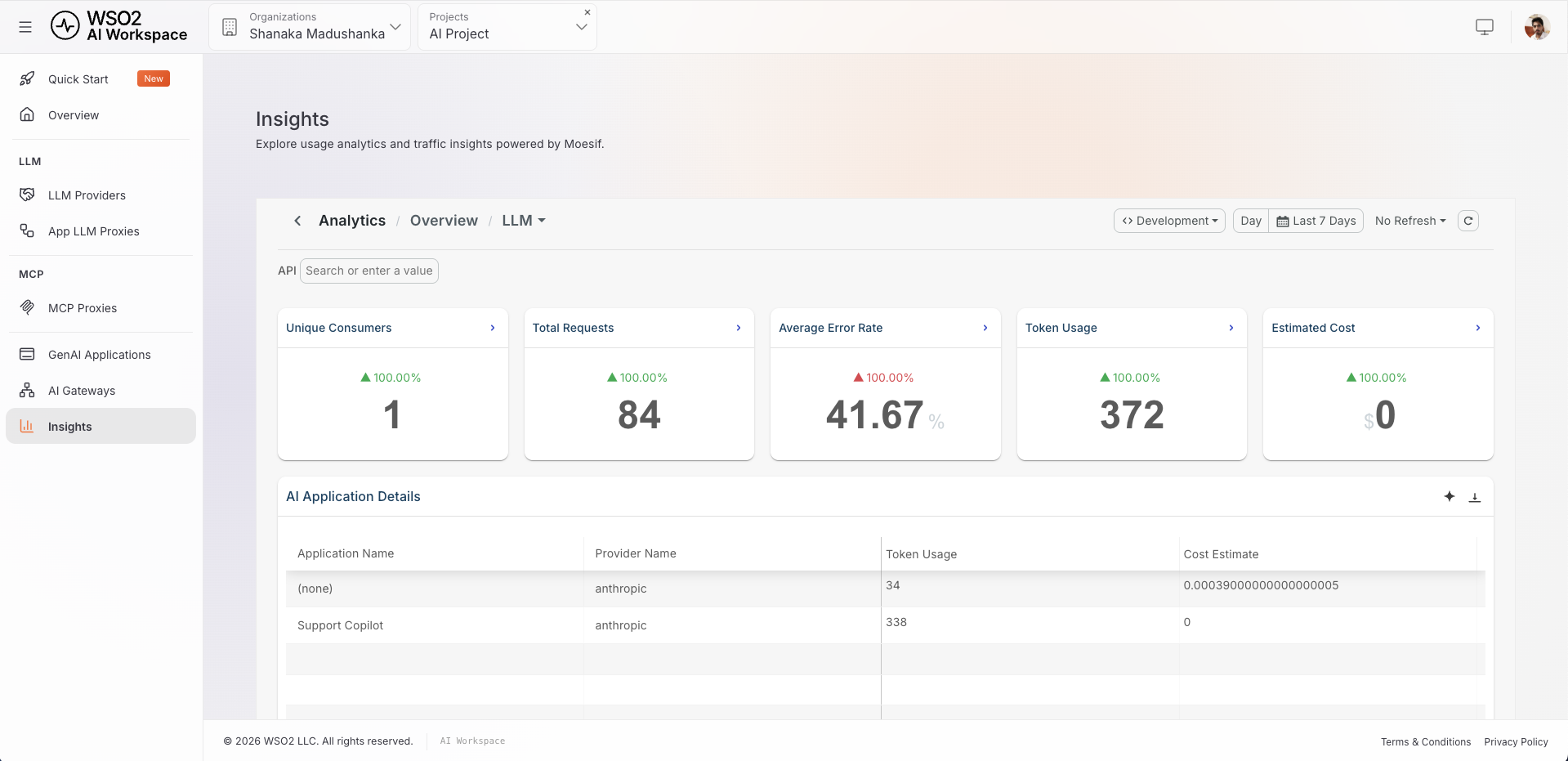This screenshot has width=1568, height=761.
Task: Click the WSO2 AI Workspace logo
Action: (x=119, y=26)
